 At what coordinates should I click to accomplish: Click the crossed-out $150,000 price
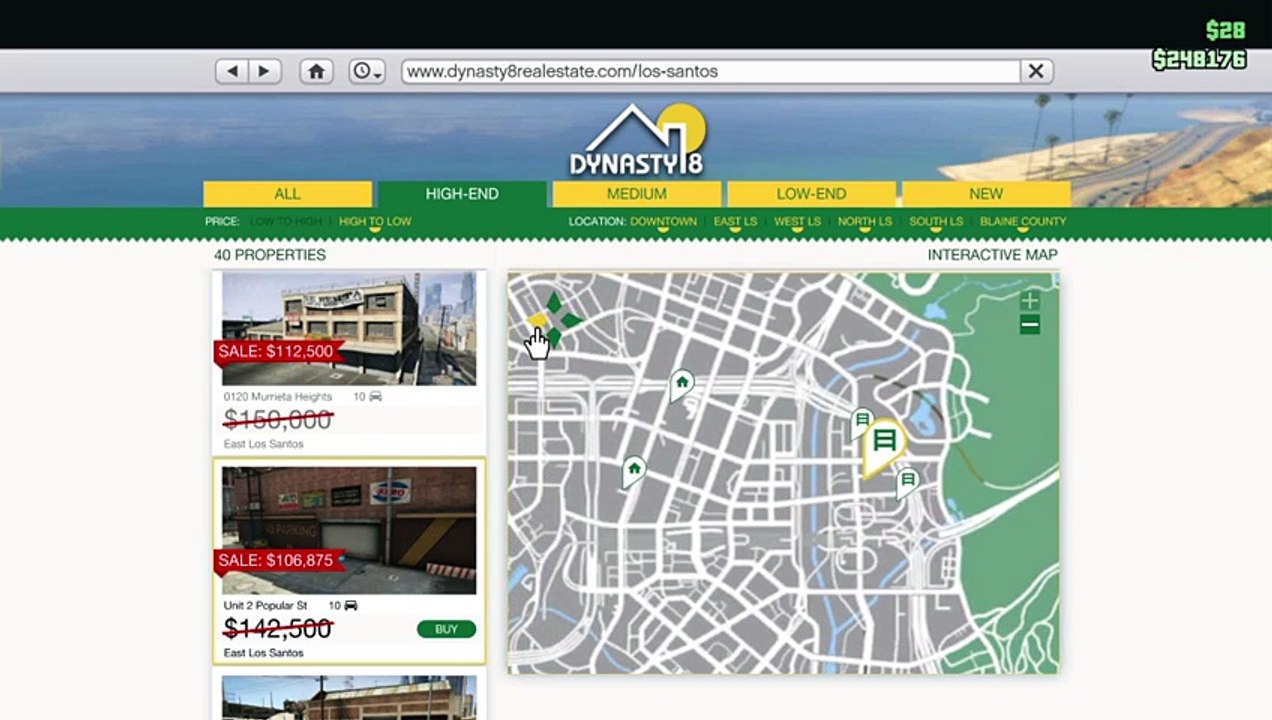click(278, 420)
